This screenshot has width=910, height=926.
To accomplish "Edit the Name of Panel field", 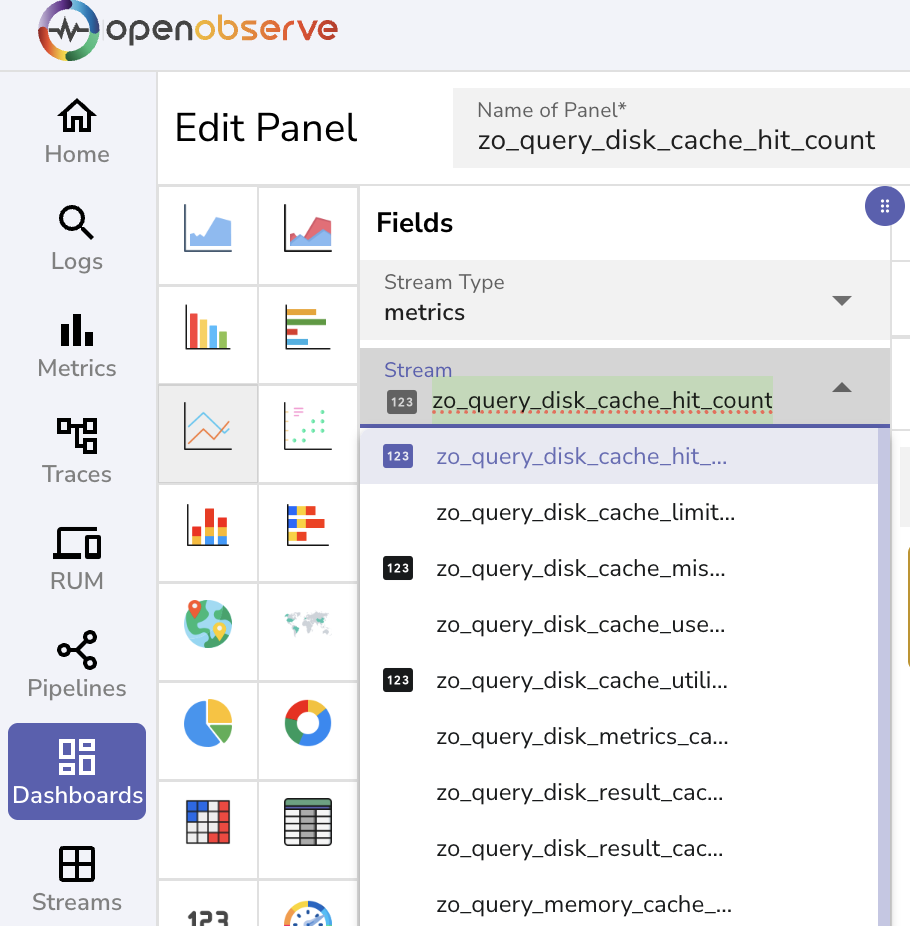I will [x=677, y=140].
